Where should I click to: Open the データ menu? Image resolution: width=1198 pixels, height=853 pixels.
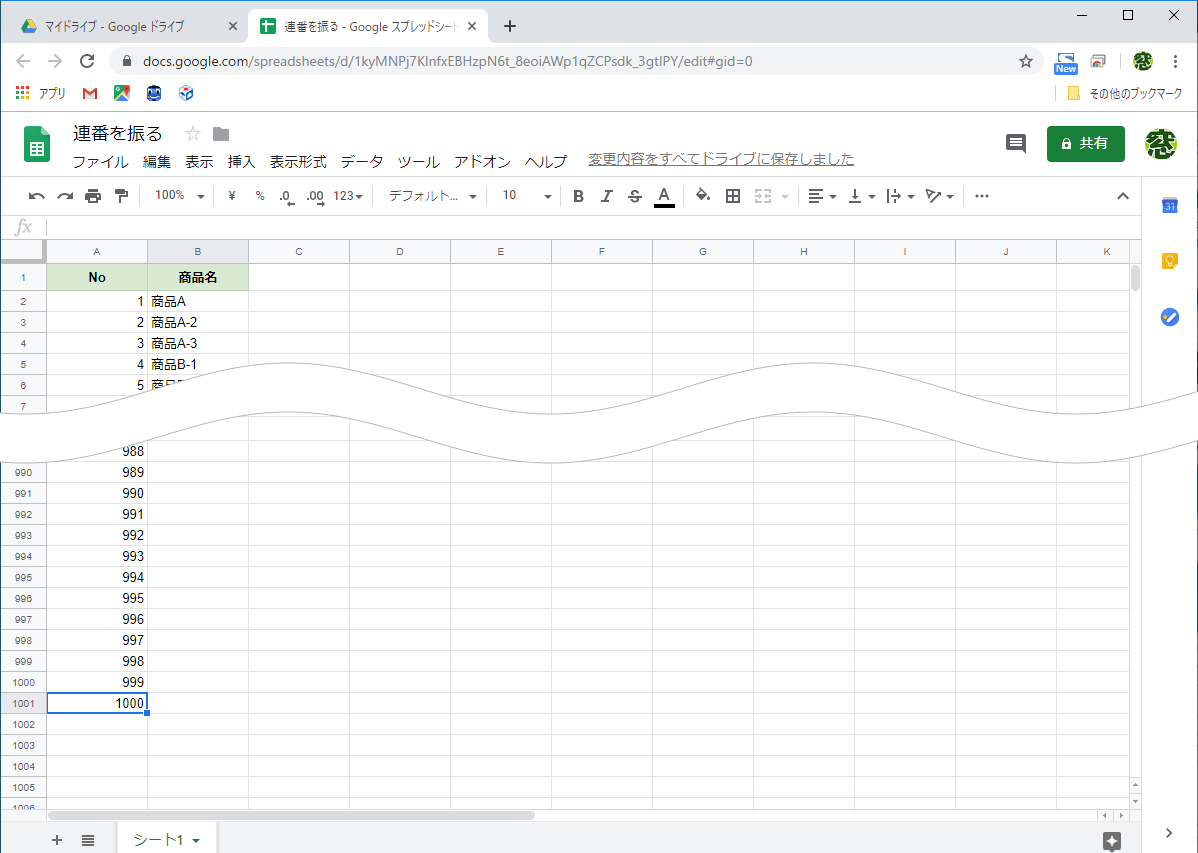[362, 162]
